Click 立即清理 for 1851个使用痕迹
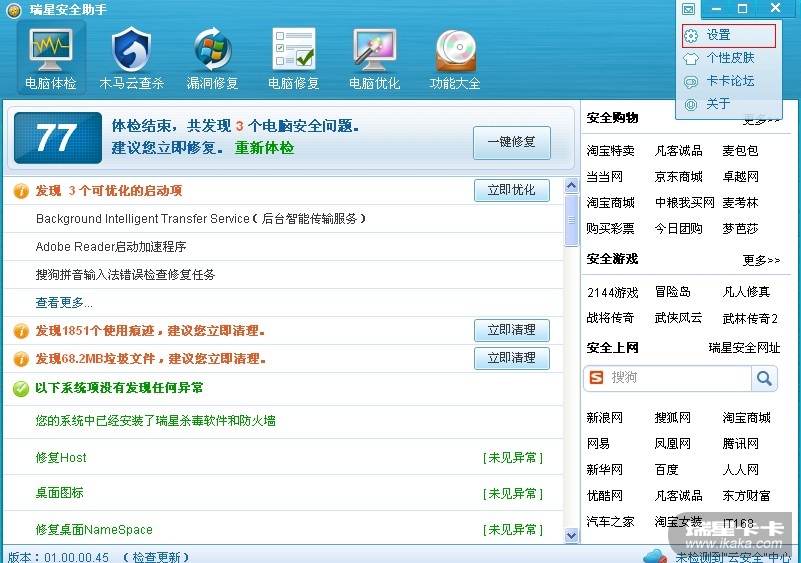801x563 pixels. point(512,330)
